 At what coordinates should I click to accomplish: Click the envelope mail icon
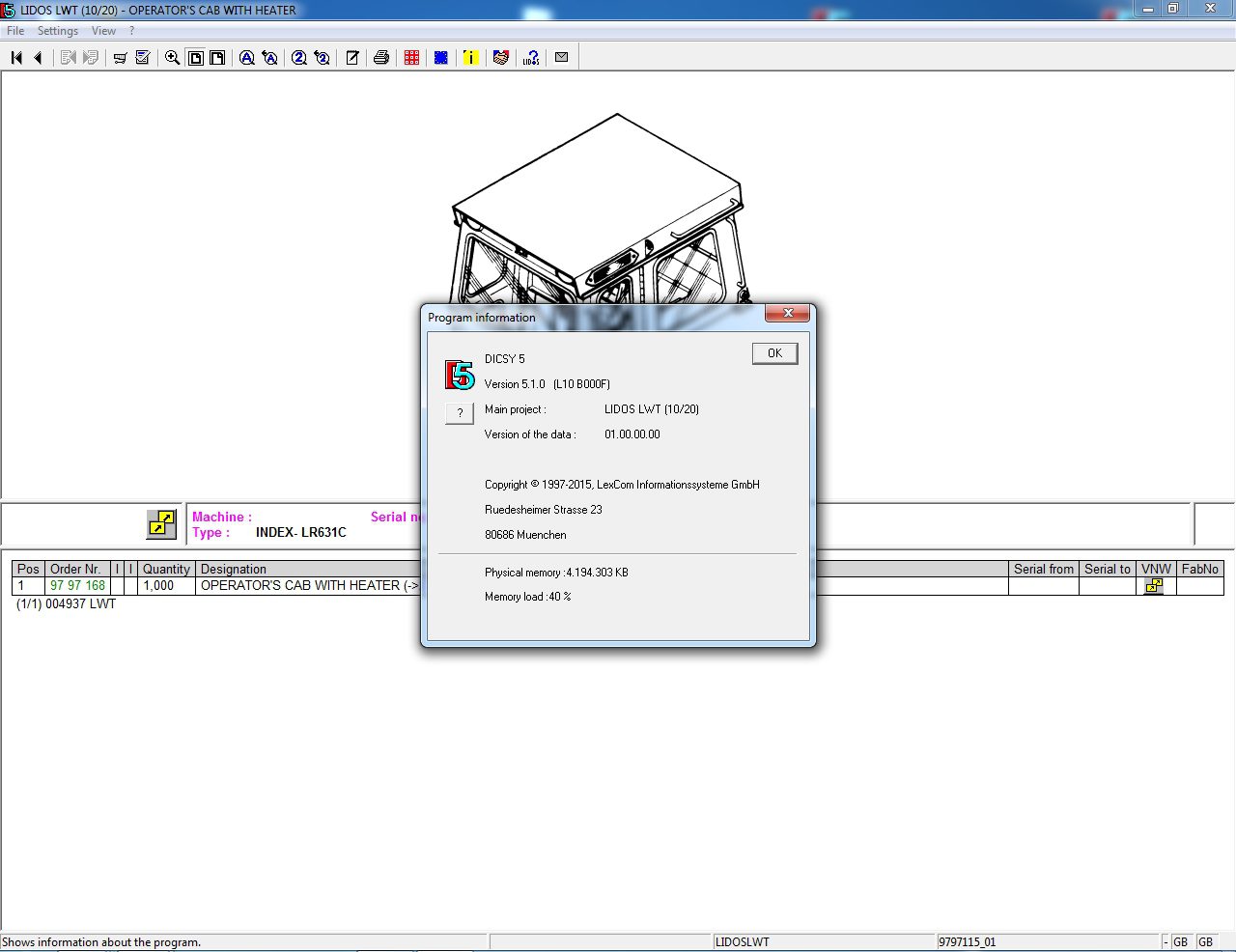[x=561, y=57]
